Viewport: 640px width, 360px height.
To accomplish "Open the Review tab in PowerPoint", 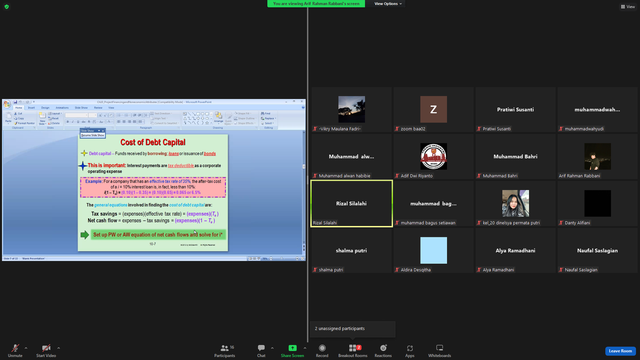I will [98, 108].
